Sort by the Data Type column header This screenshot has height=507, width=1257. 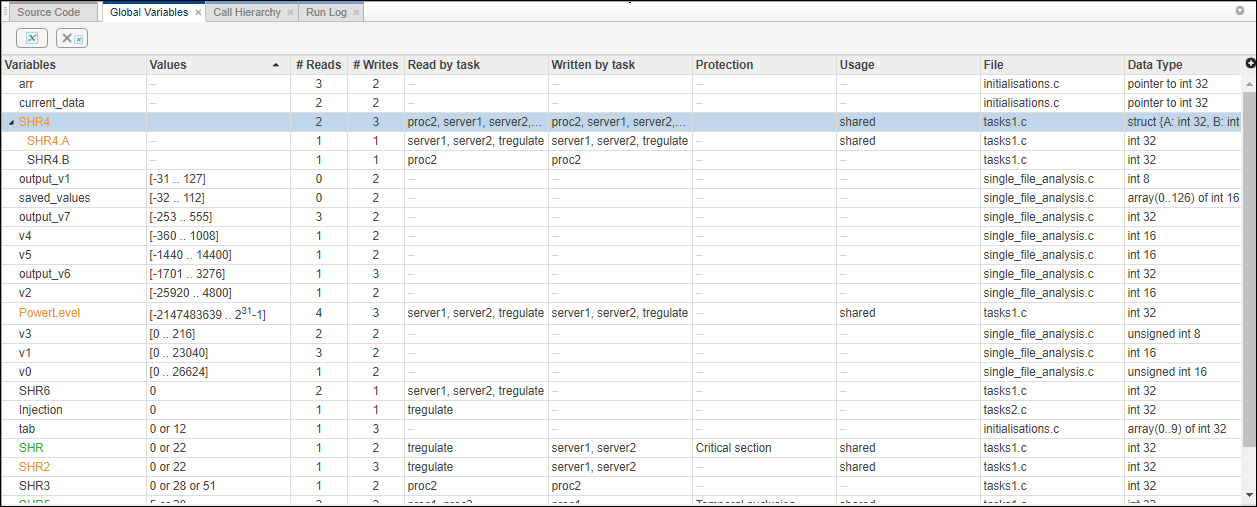[x=1154, y=65]
